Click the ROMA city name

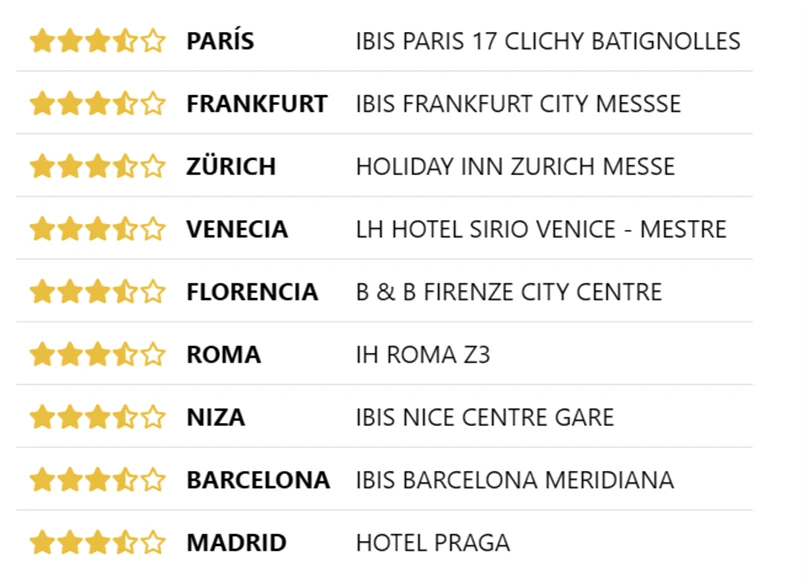(x=223, y=354)
